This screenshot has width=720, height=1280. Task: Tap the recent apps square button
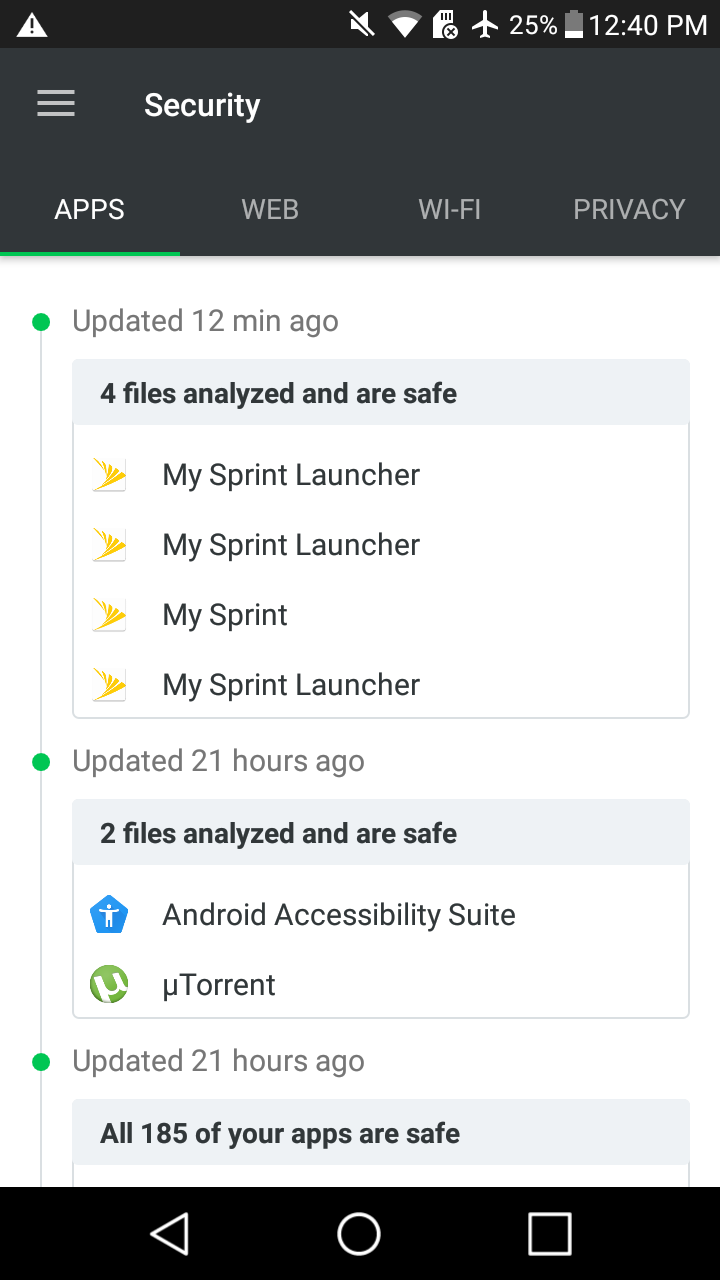549,1233
